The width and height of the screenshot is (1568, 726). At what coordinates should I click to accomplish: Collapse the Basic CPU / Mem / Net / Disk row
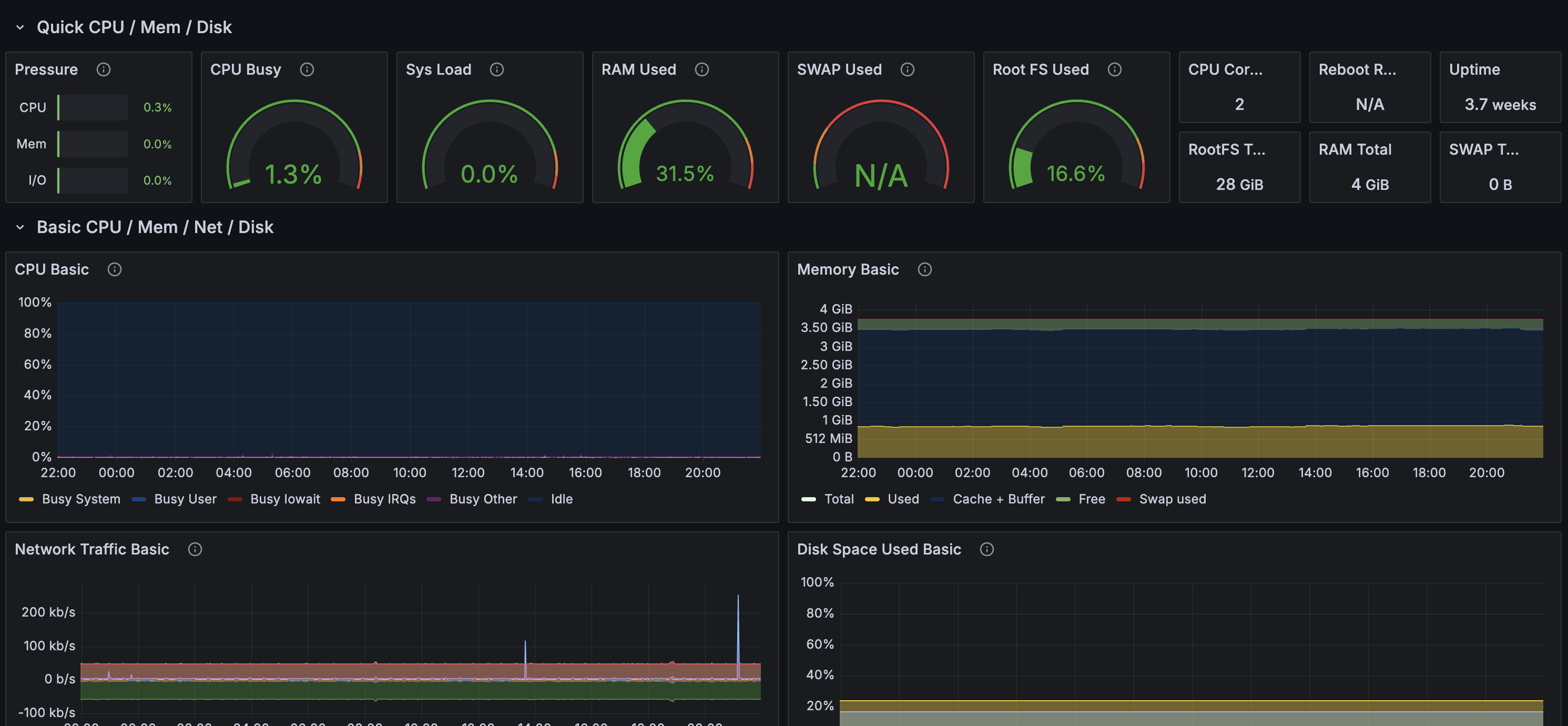point(20,227)
